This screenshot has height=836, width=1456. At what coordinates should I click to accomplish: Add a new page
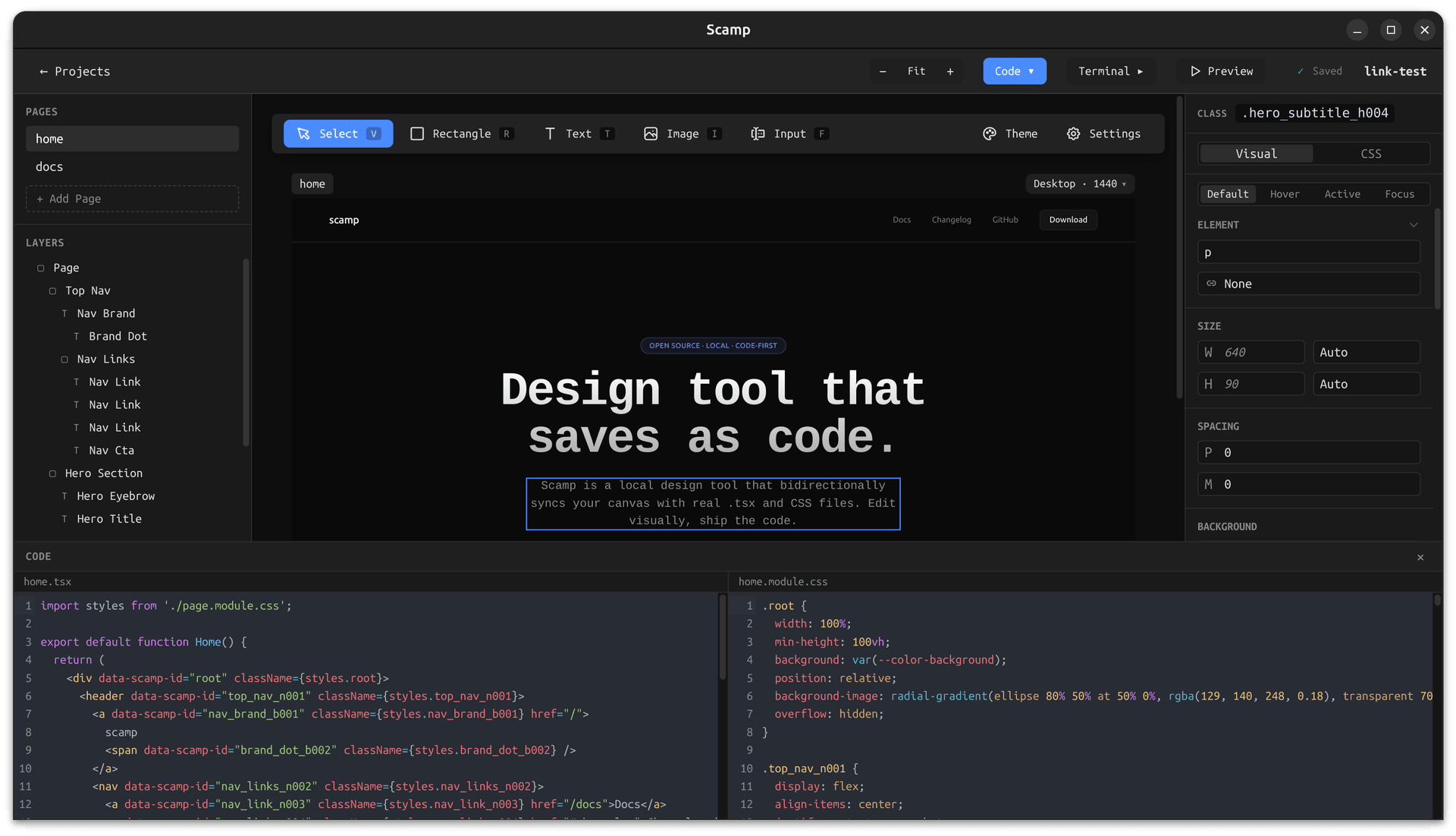point(133,199)
